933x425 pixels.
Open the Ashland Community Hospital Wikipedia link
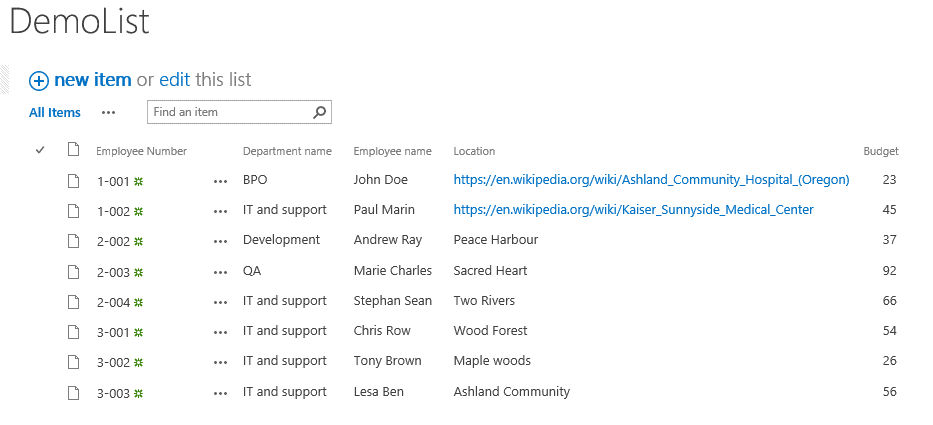point(651,180)
